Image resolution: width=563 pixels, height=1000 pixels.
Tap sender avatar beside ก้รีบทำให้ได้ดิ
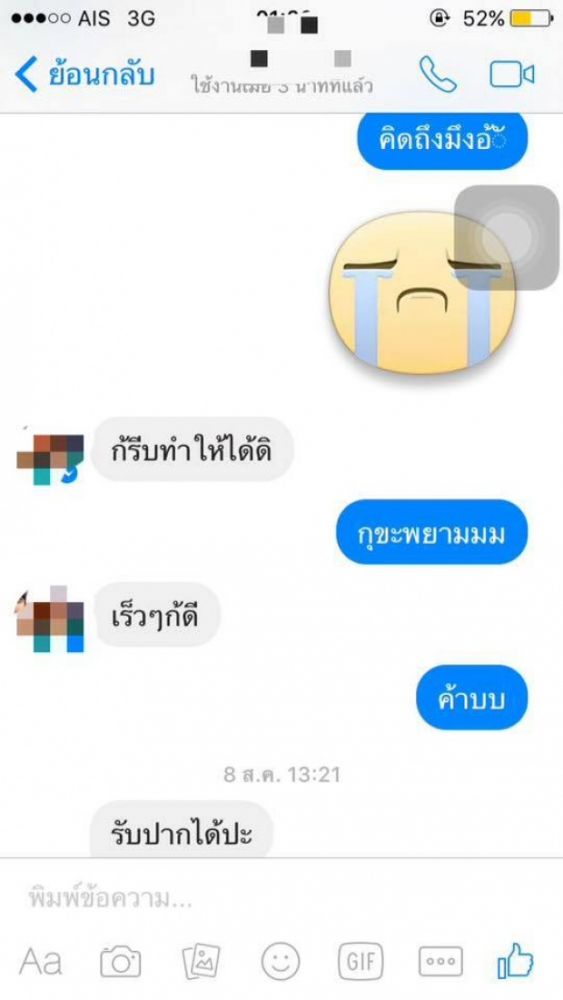50,456
